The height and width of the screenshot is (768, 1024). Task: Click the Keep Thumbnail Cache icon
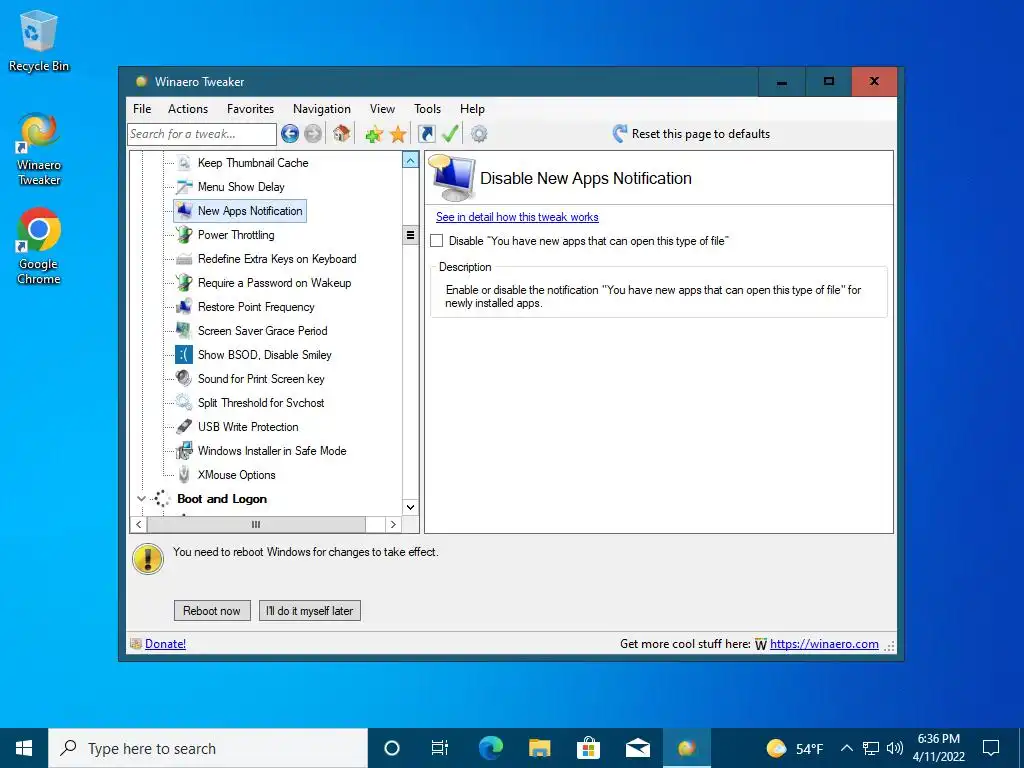tap(184, 163)
